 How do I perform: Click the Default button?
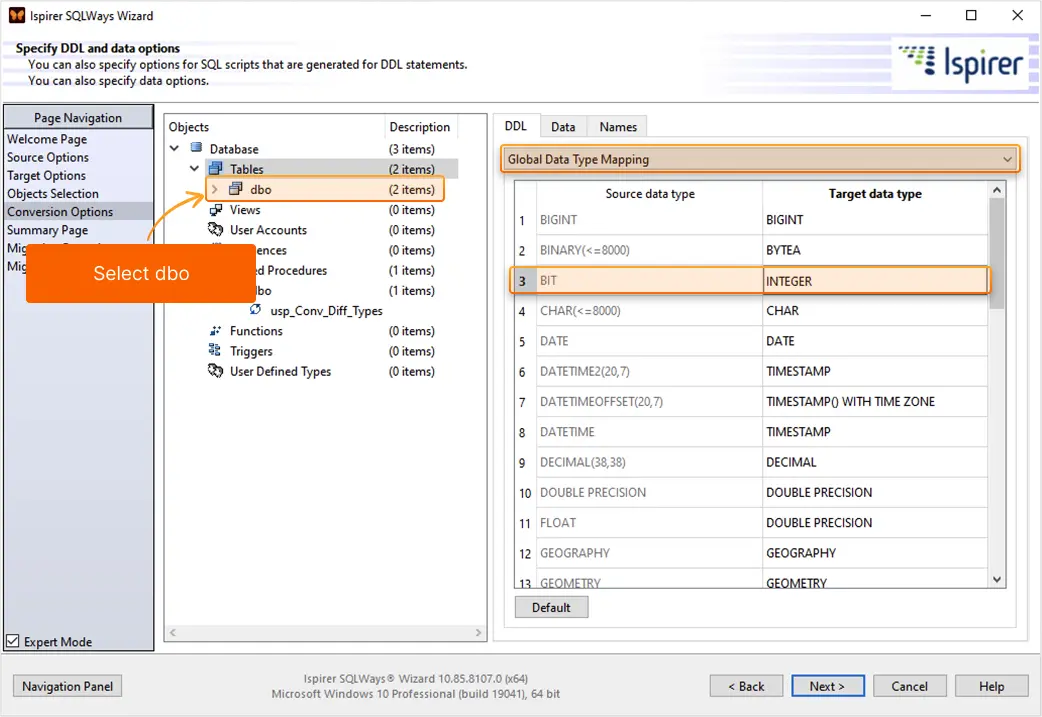coord(551,607)
